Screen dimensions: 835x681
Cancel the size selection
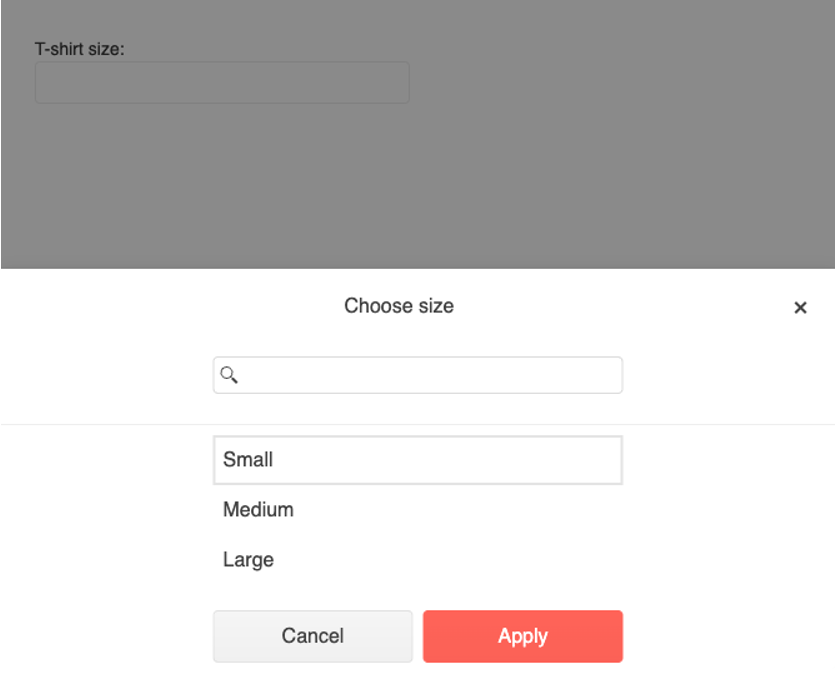(313, 636)
